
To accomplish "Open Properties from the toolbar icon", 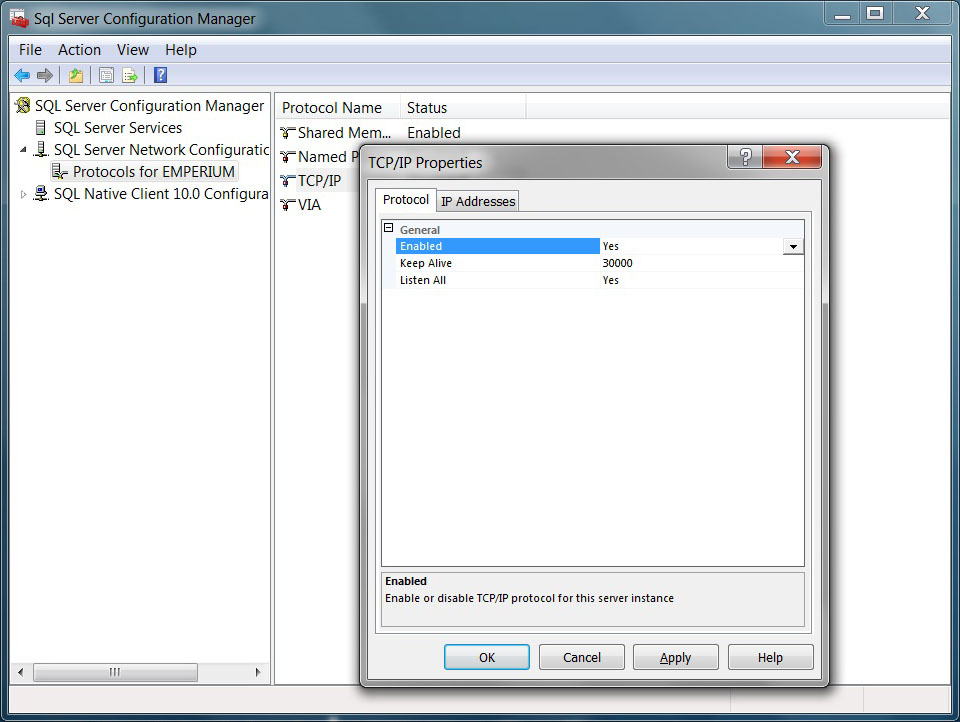I will 105,75.
